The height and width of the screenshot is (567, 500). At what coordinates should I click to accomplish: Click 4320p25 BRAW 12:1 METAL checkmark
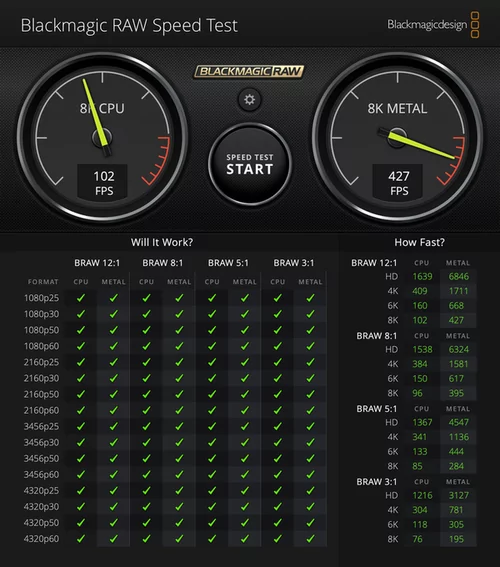(114, 491)
